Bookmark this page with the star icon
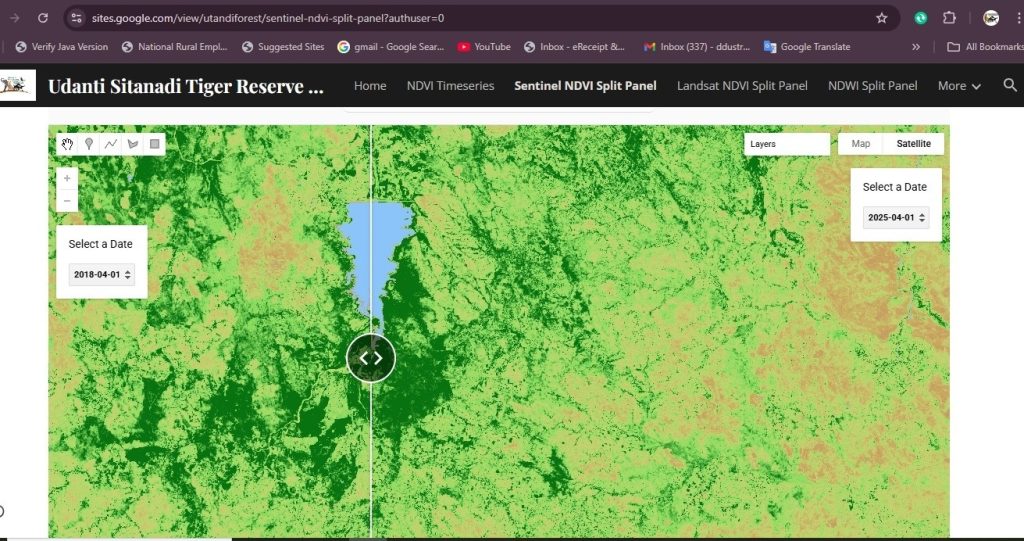Image resolution: width=1024 pixels, height=541 pixels. coord(881,18)
